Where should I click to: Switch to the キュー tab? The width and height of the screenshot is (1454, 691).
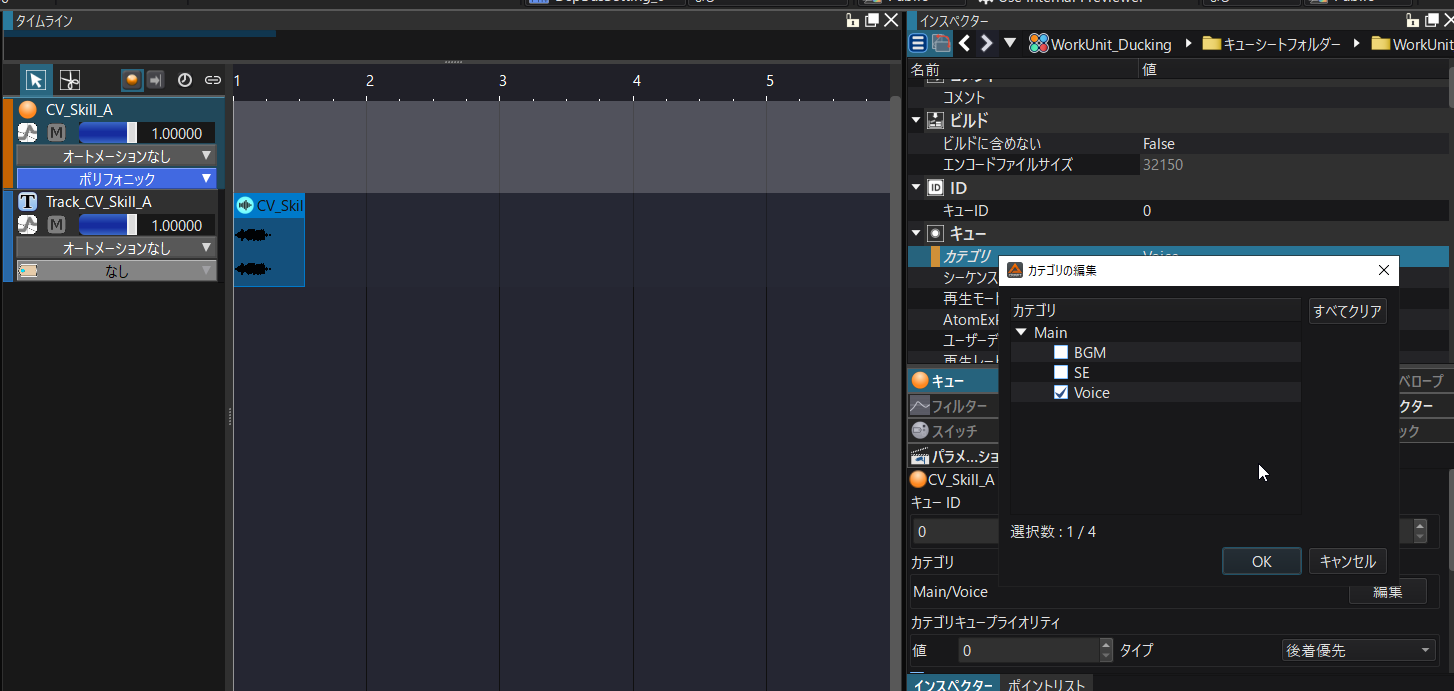[952, 380]
